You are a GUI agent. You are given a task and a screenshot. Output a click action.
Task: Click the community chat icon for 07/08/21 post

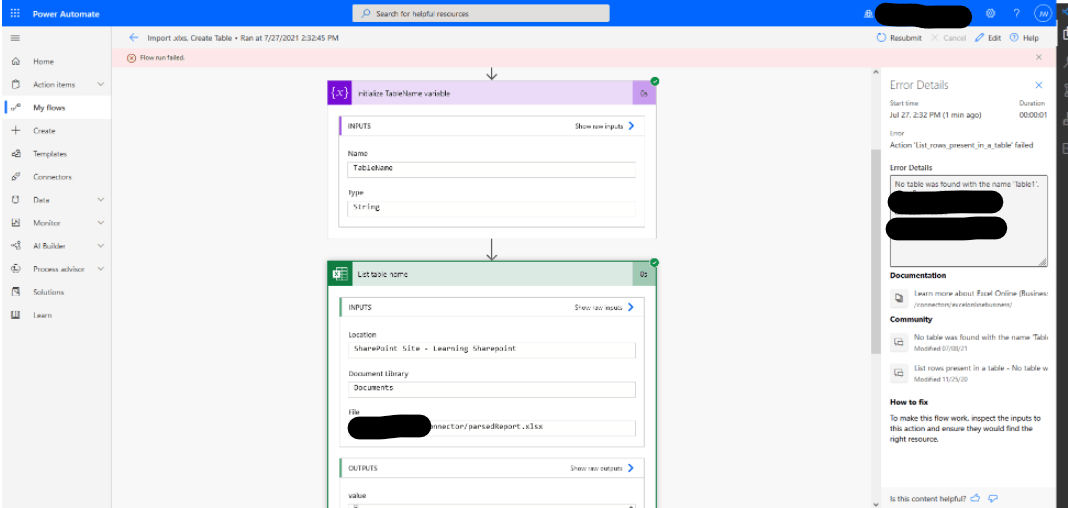(x=898, y=341)
